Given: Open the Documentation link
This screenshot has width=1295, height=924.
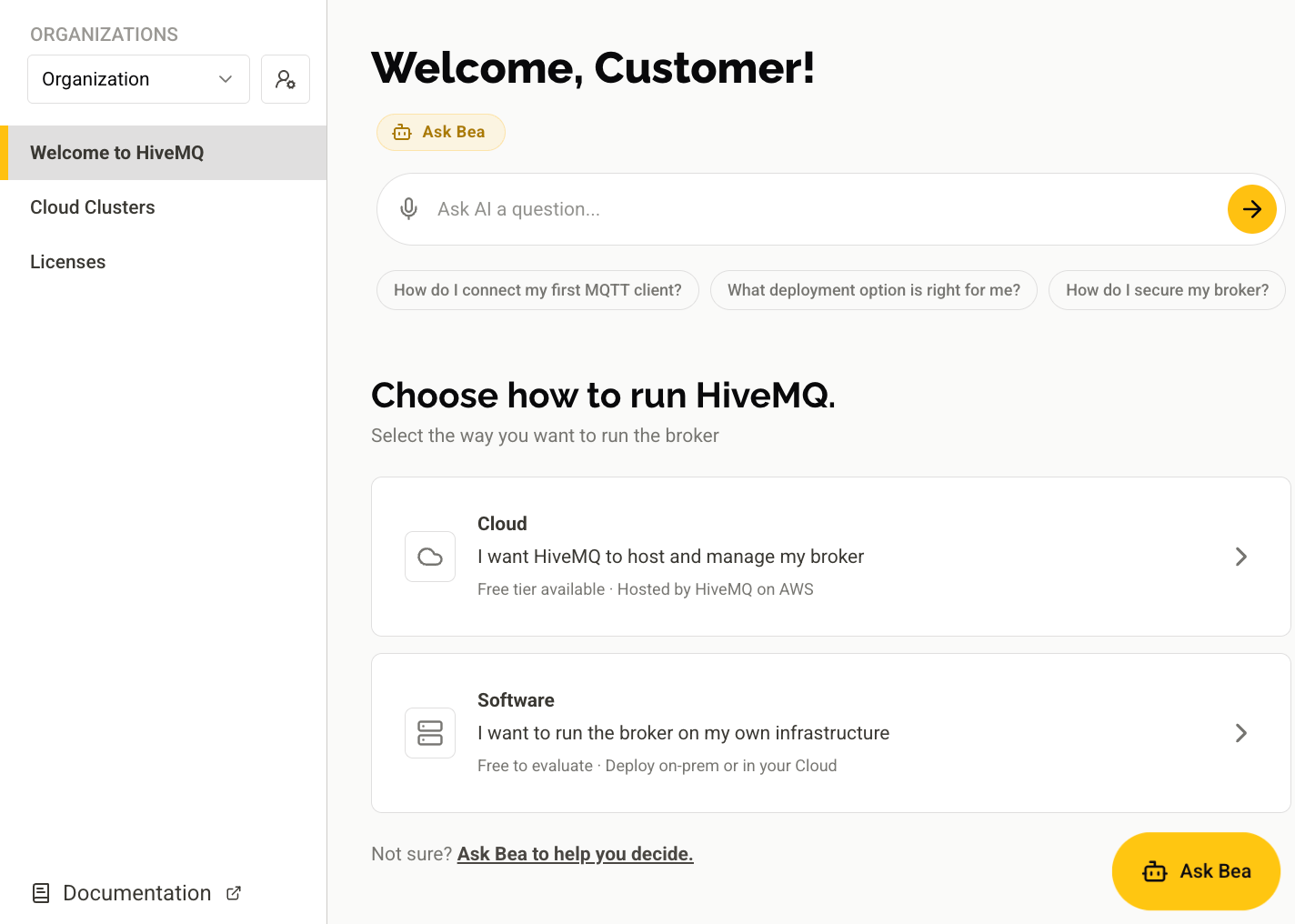Looking at the screenshot, I should (x=137, y=893).
